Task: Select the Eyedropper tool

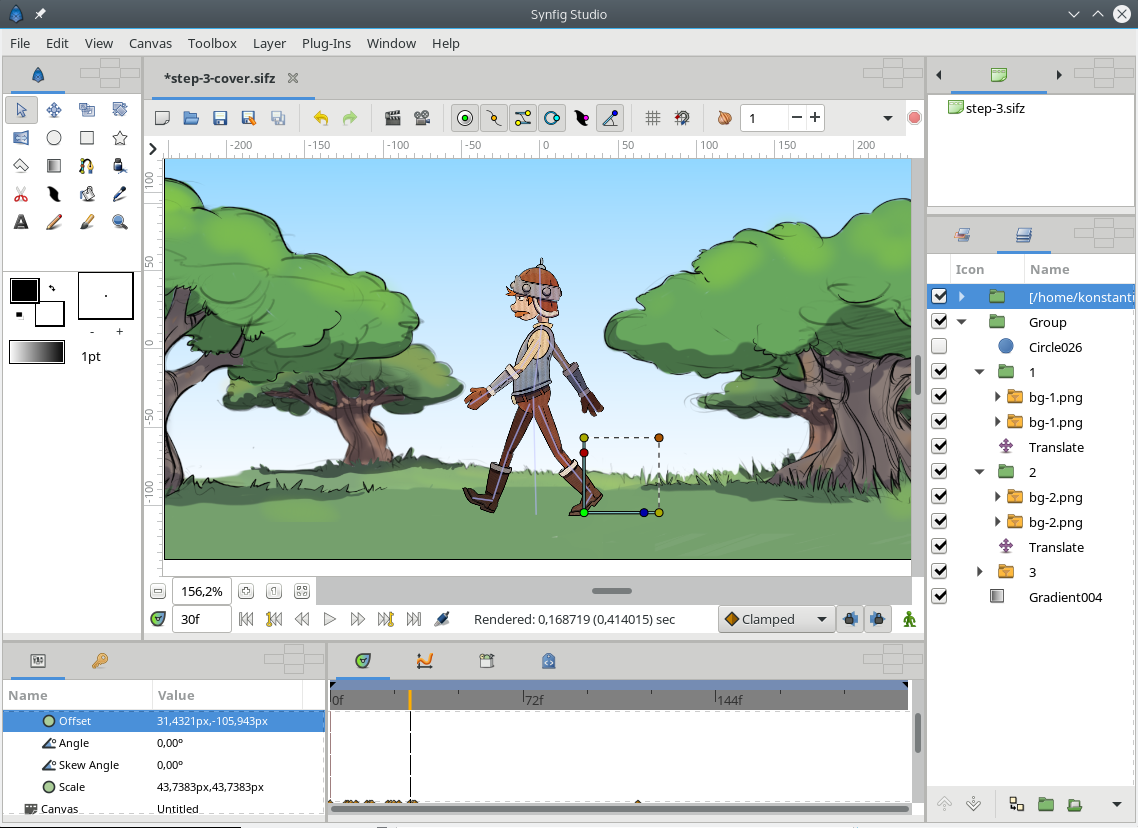Action: pos(119,193)
